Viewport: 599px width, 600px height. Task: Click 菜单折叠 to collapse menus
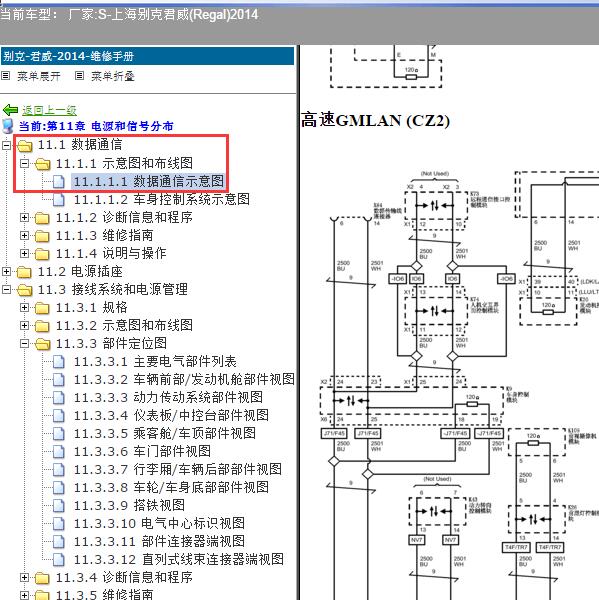click(113, 76)
